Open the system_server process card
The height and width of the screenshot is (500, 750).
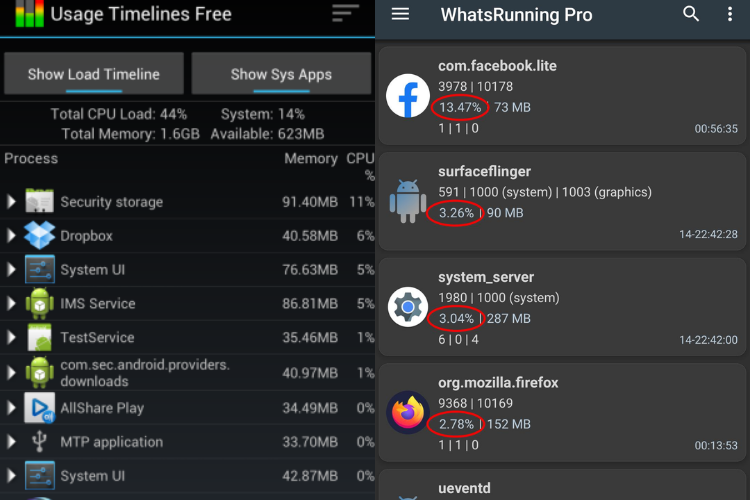(x=562, y=307)
